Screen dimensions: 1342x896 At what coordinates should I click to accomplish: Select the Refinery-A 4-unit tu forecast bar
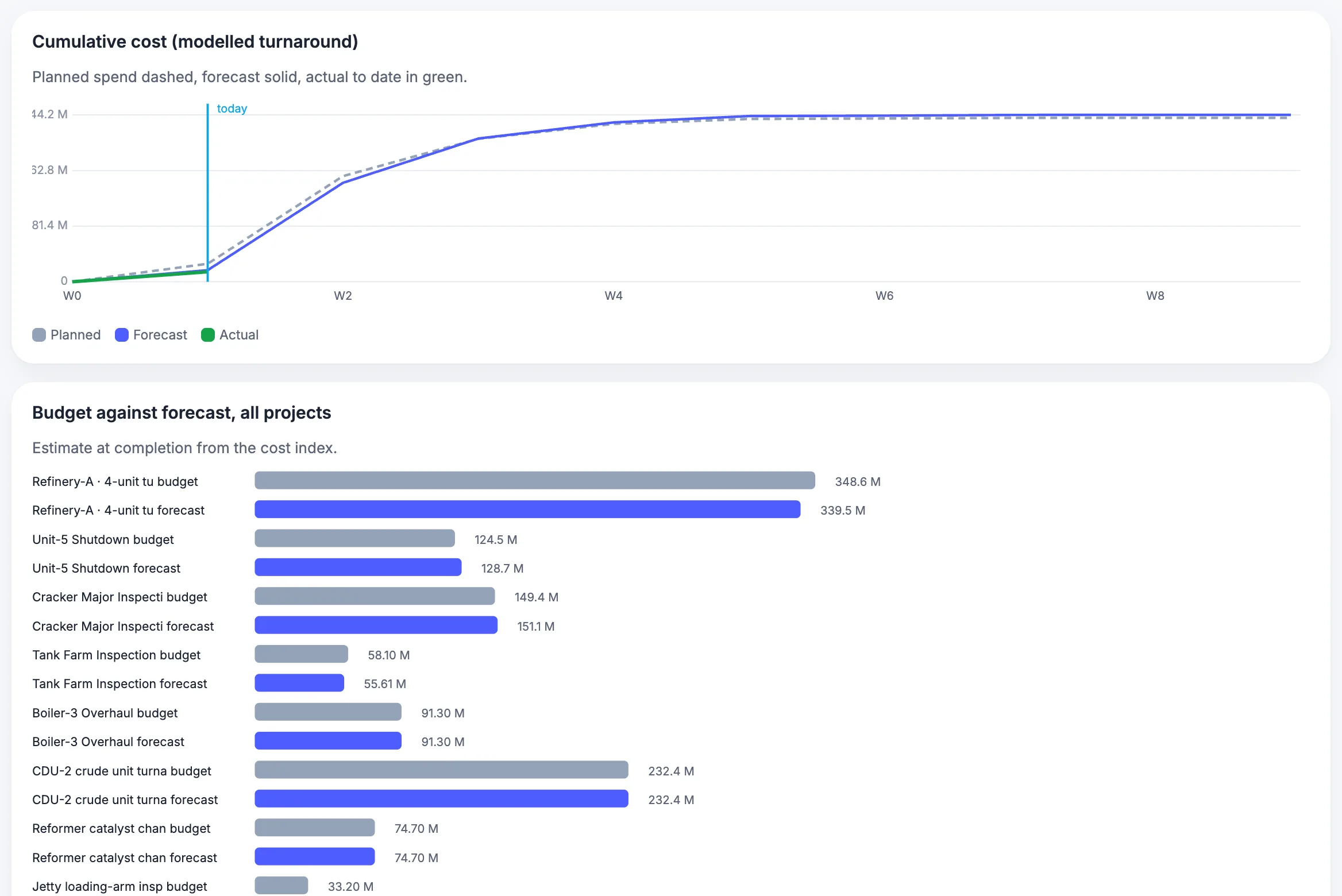coord(527,509)
